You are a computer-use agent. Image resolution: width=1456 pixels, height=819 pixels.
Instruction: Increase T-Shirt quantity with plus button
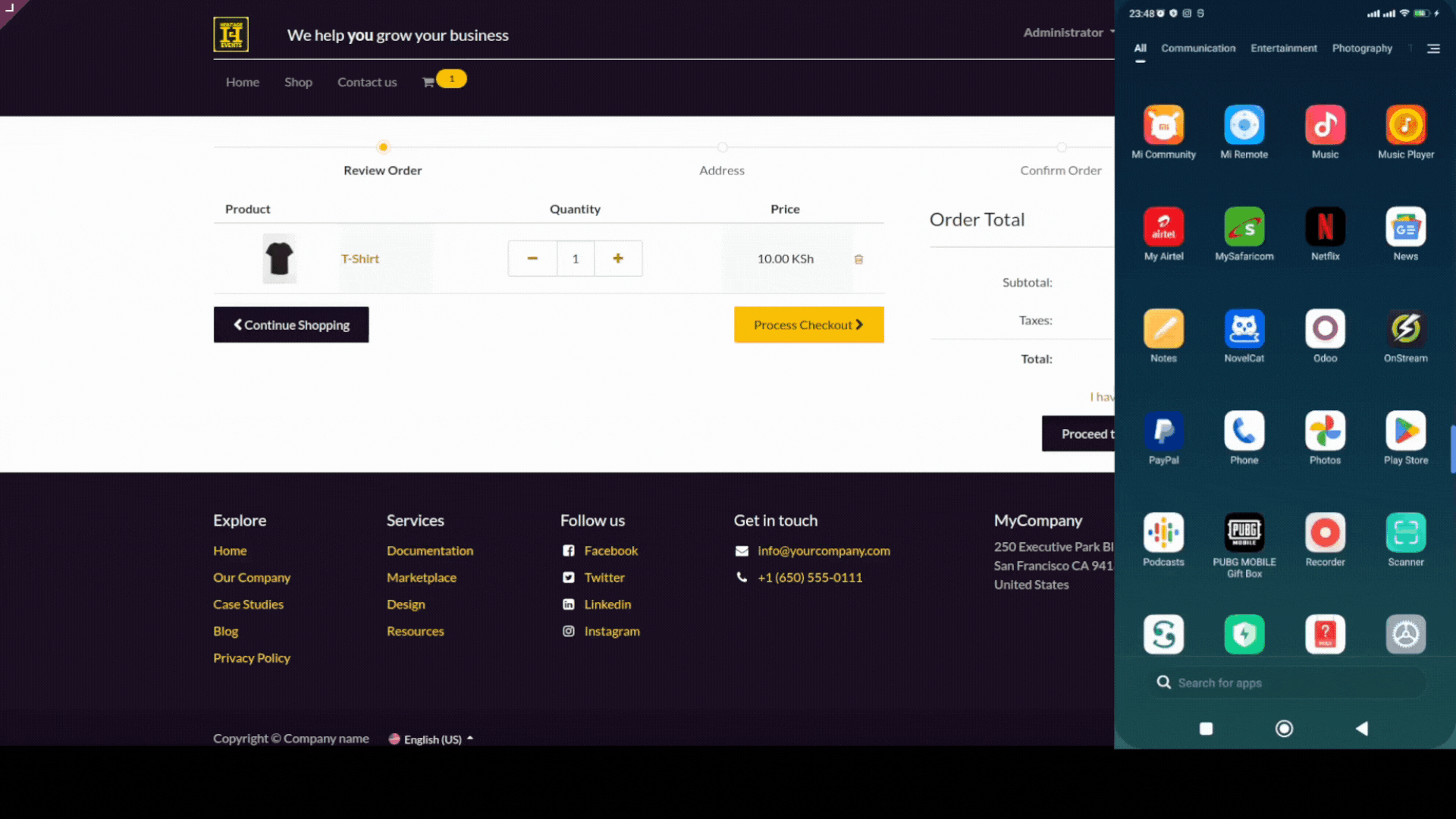pos(618,259)
